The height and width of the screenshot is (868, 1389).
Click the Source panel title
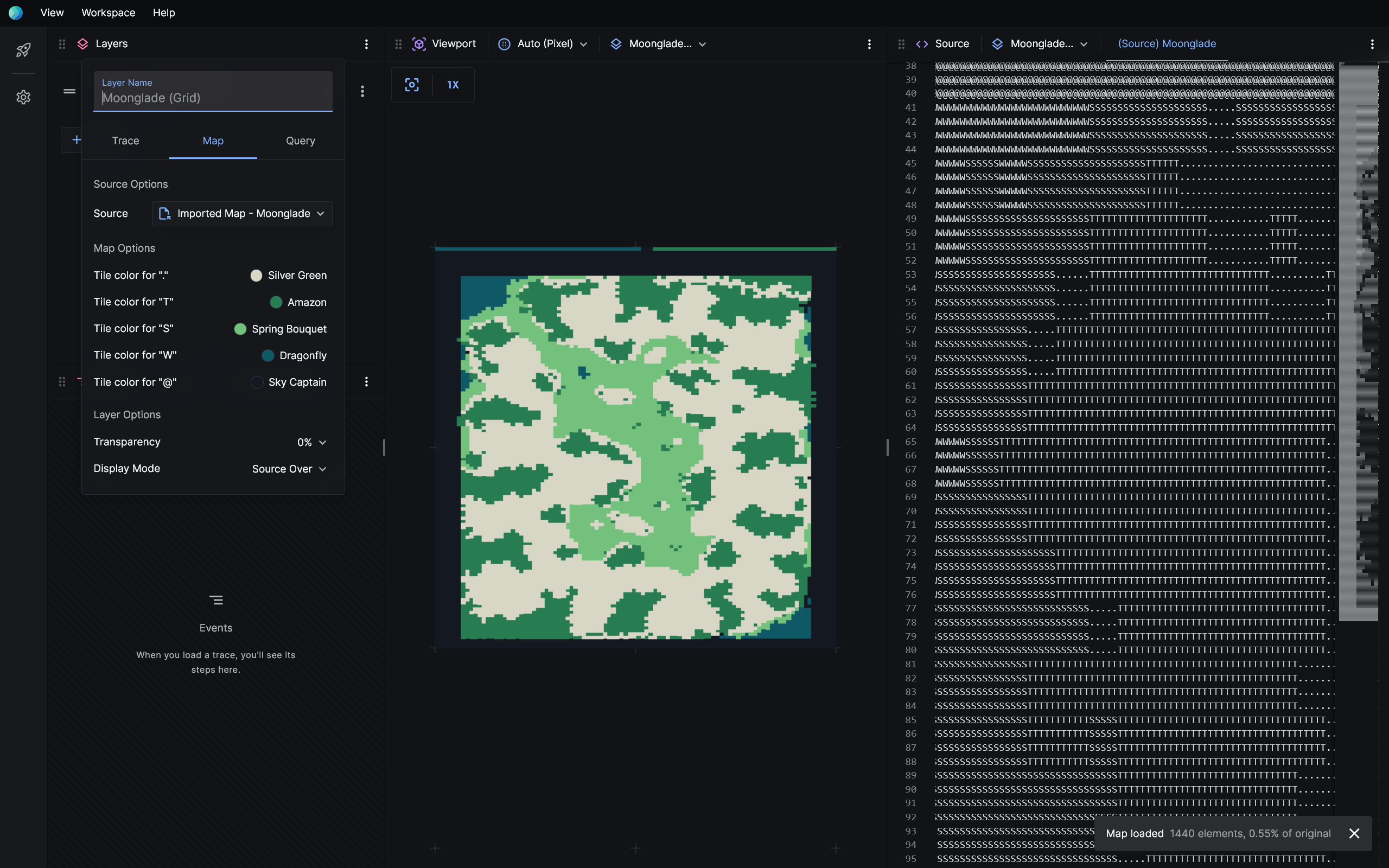tap(952, 44)
